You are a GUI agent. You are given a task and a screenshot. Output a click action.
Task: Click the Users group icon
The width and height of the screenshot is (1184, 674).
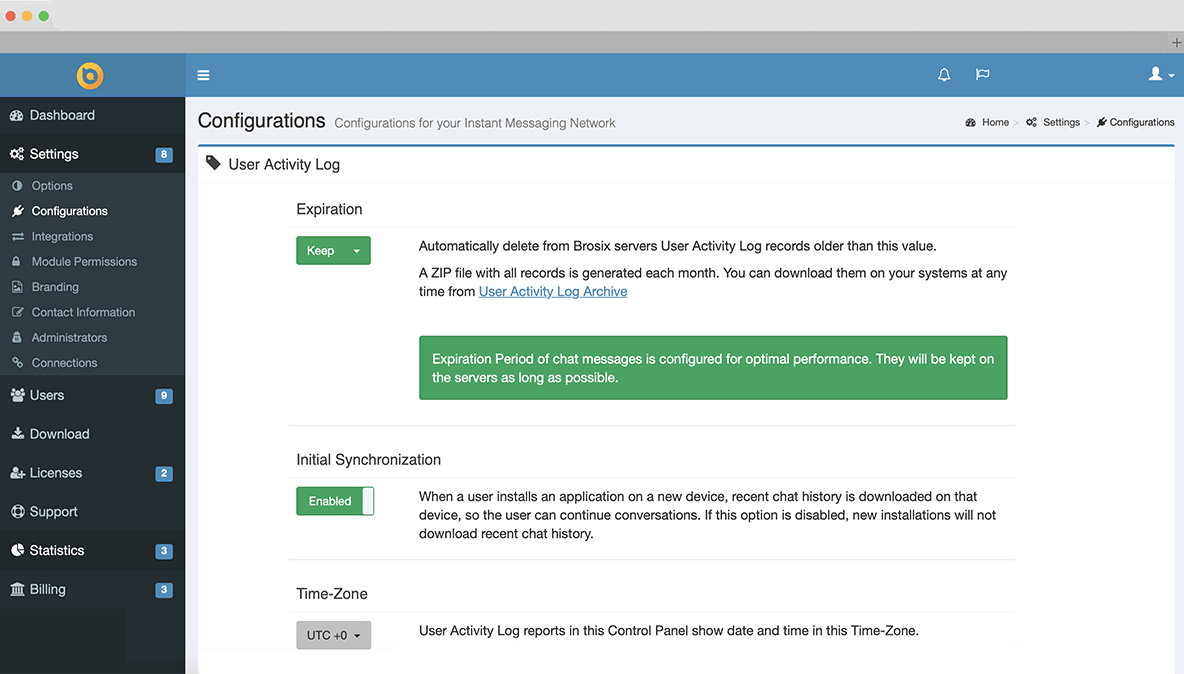(x=17, y=395)
